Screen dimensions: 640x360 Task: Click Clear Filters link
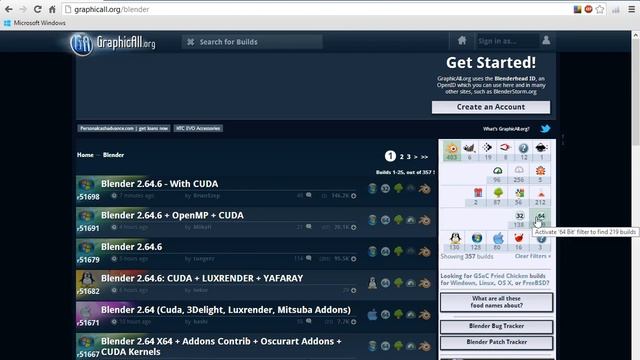533,256
